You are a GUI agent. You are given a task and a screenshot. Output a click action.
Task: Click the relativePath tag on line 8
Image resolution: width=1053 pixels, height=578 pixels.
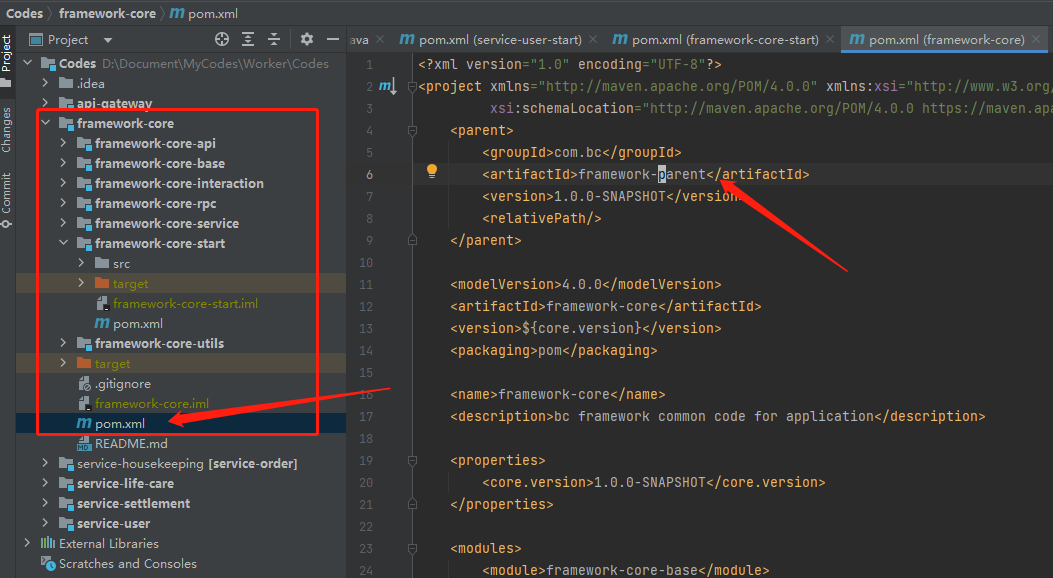pos(541,218)
